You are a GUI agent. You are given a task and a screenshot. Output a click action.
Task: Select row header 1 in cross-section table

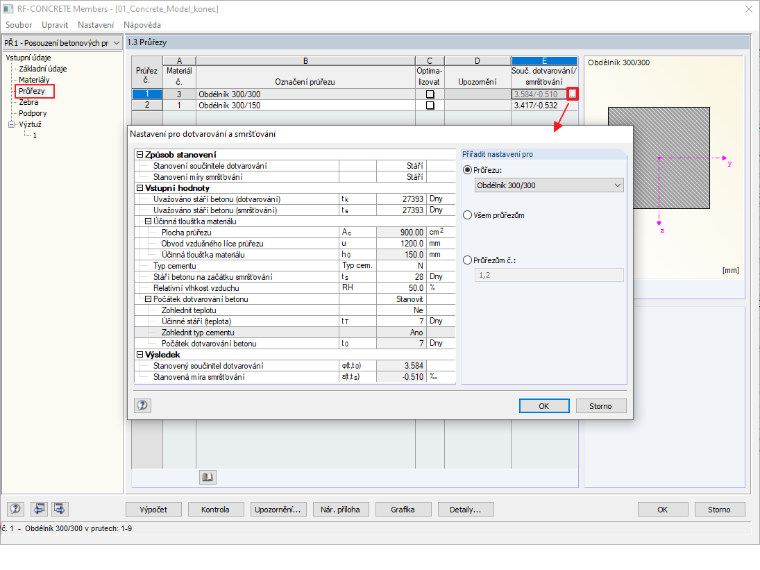[147, 94]
